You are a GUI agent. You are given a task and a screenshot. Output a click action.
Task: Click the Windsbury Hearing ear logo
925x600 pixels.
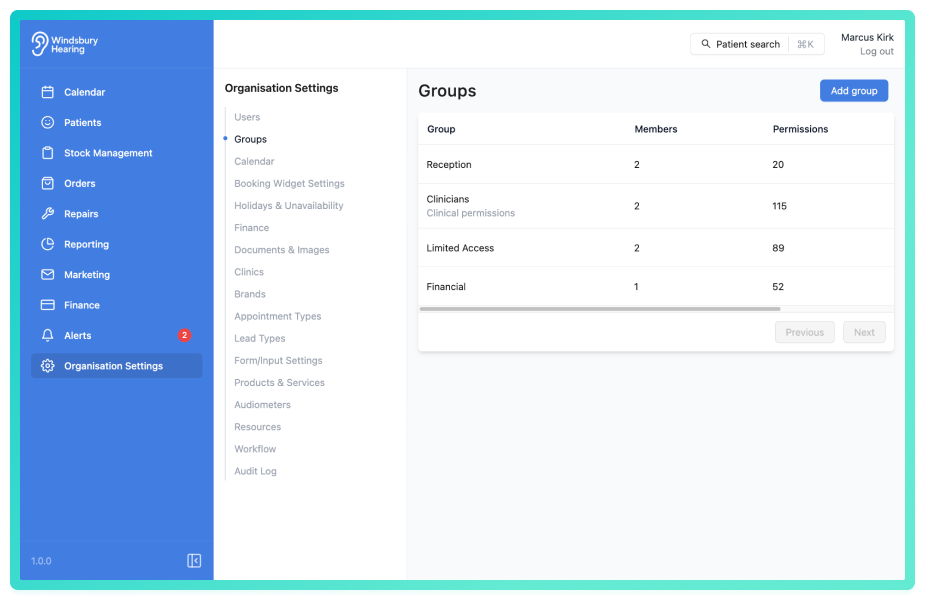coord(40,44)
